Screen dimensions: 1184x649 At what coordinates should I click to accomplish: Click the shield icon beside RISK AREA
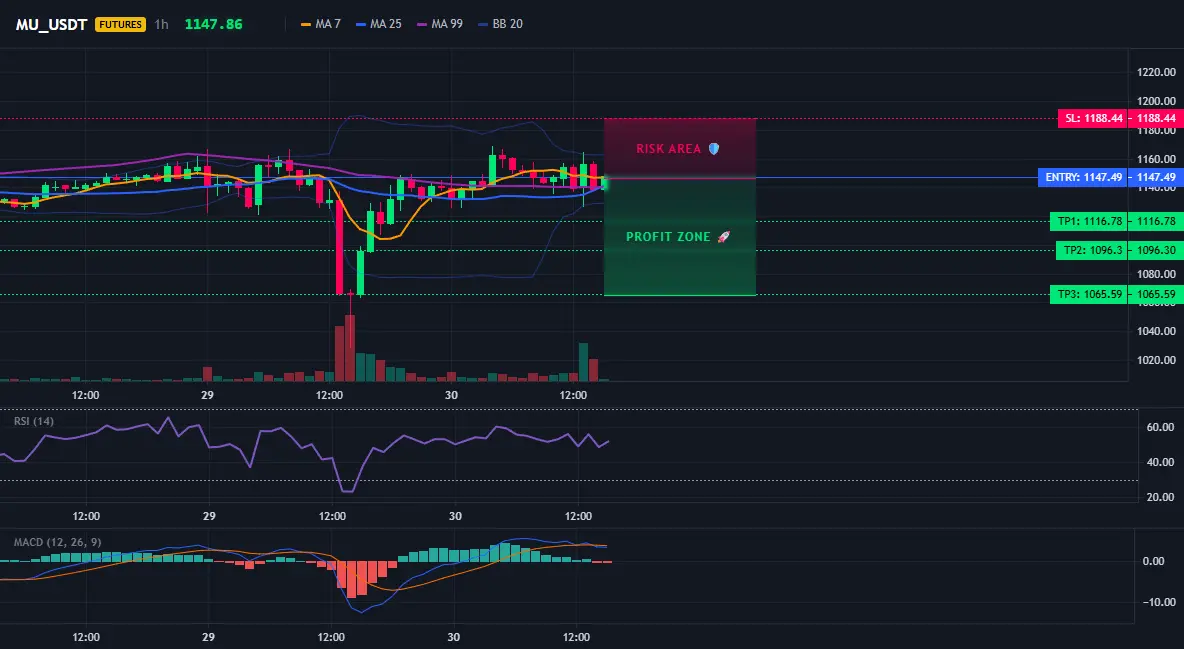pos(714,149)
